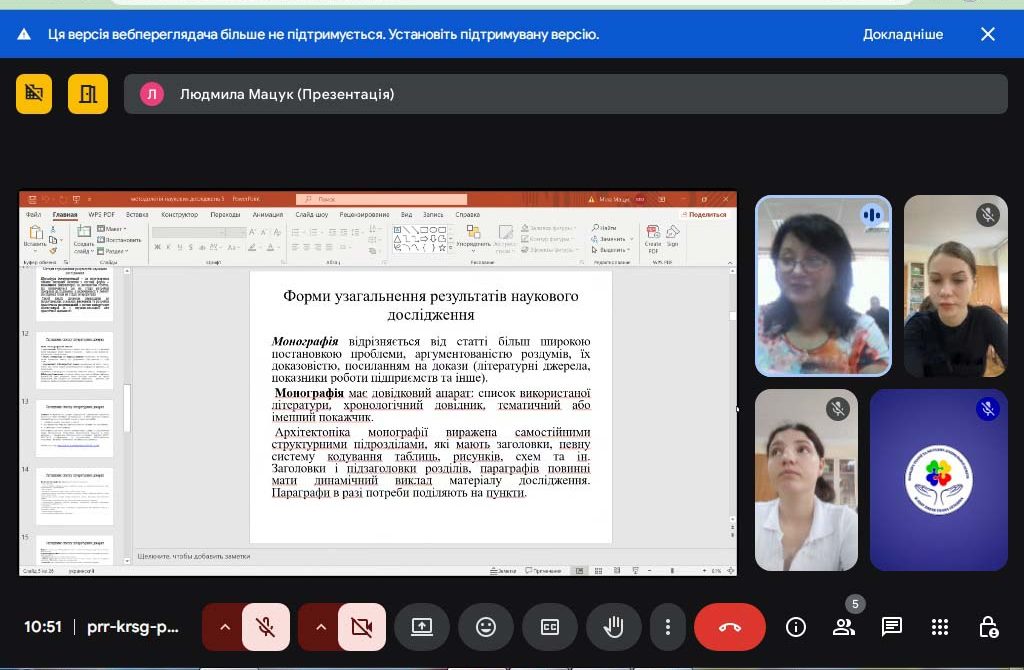Open meeting details info icon
The width and height of the screenshot is (1024, 670).
click(796, 627)
